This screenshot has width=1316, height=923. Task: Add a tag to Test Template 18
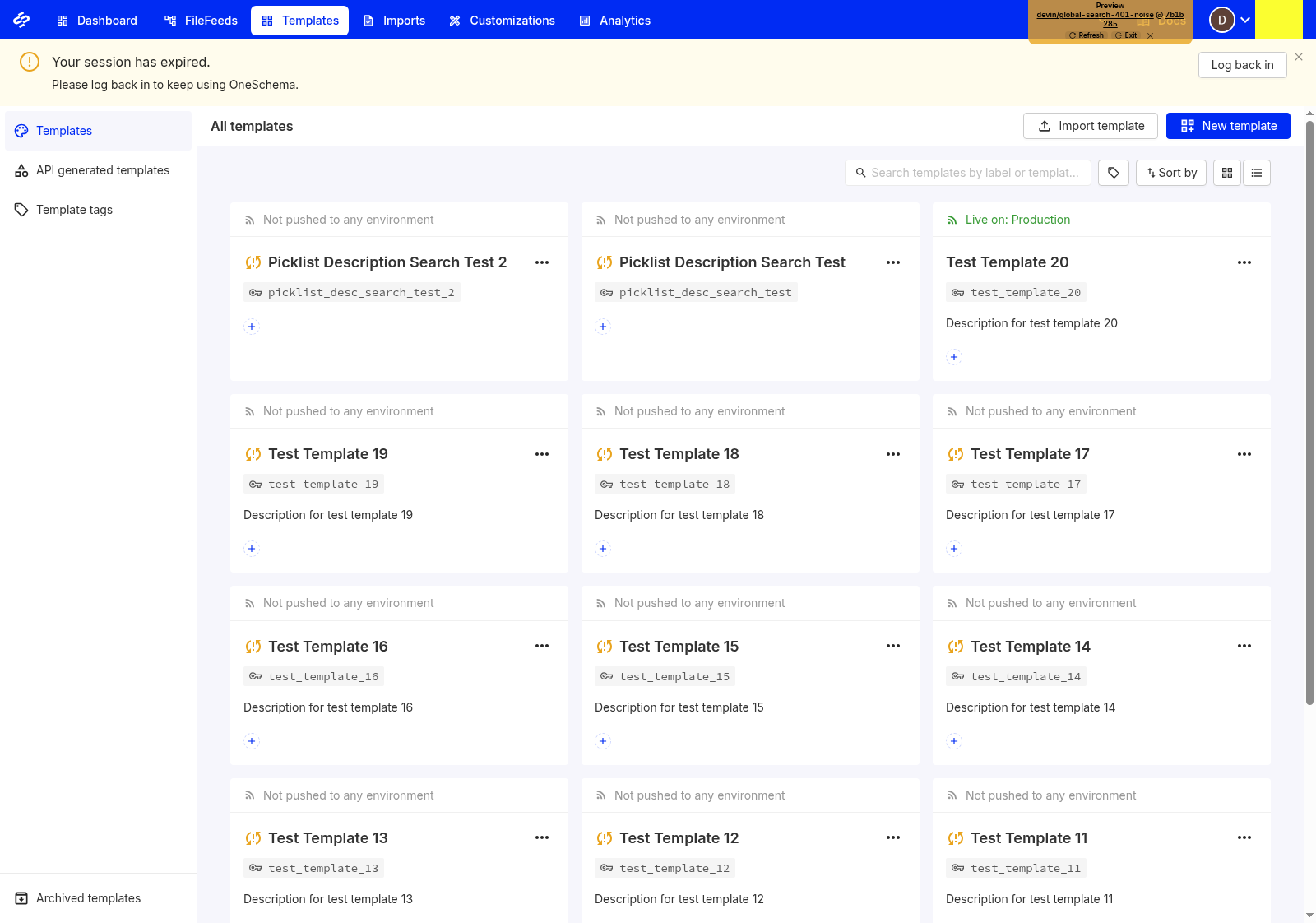coord(603,549)
